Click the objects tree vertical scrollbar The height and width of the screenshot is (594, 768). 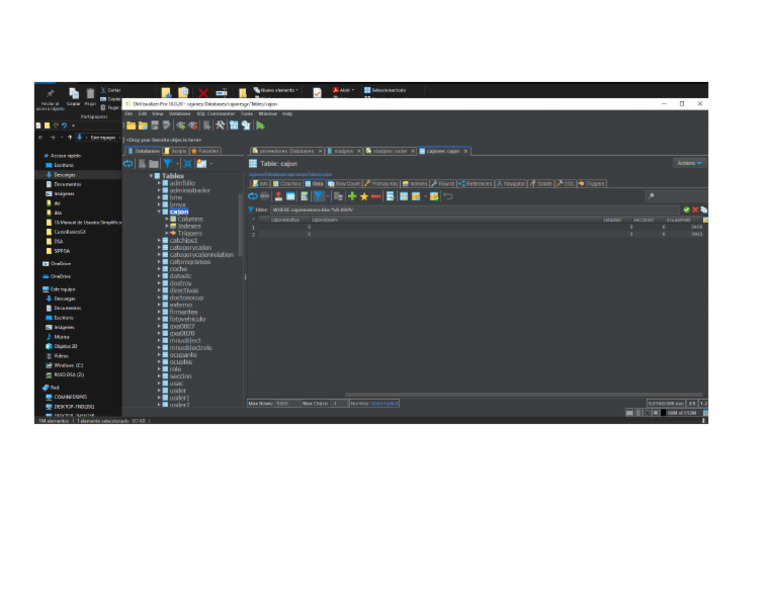pyautogui.click(x=240, y=224)
